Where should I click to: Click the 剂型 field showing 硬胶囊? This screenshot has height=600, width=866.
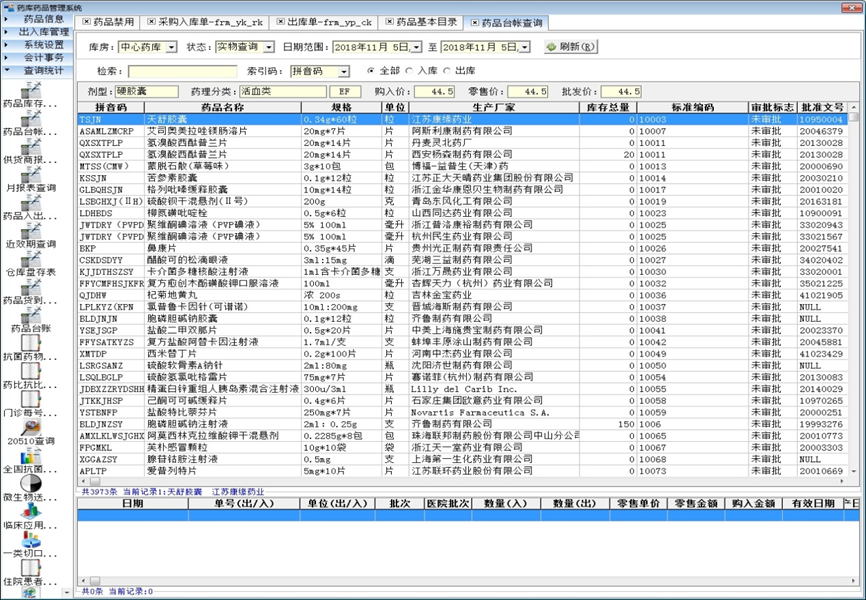pyautogui.click(x=146, y=92)
